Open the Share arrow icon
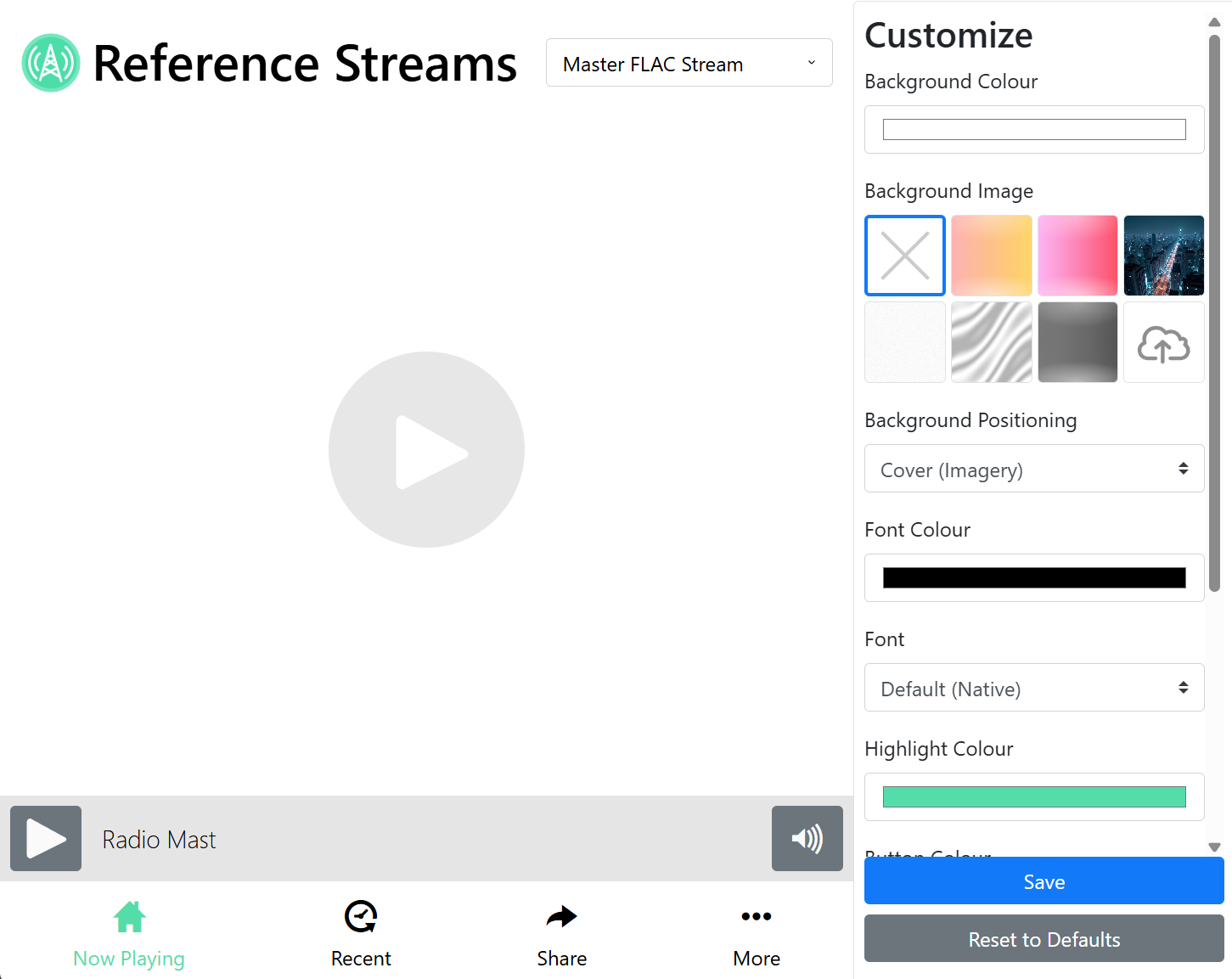 tap(561, 933)
